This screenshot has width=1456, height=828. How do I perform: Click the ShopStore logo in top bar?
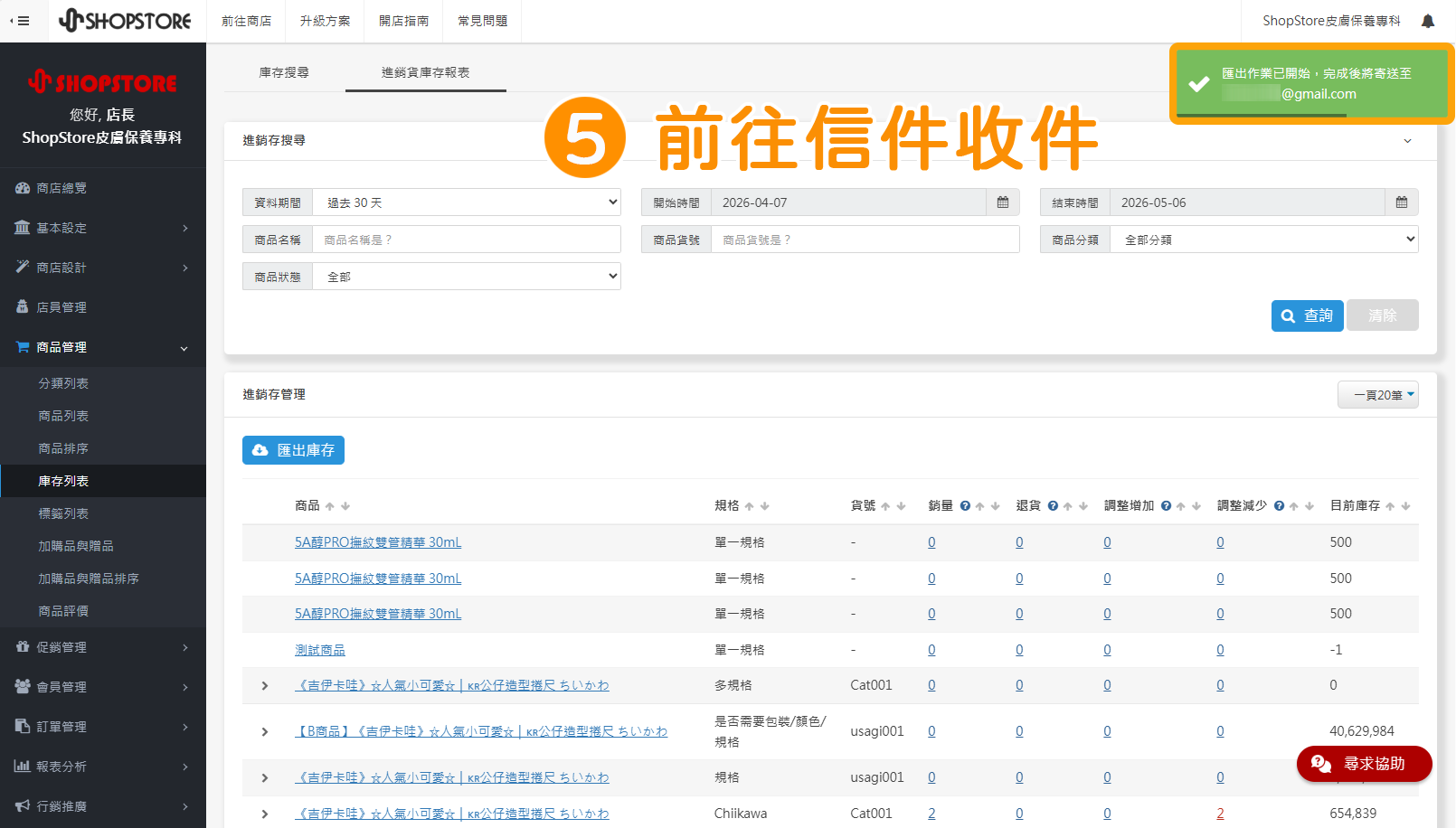point(125,21)
